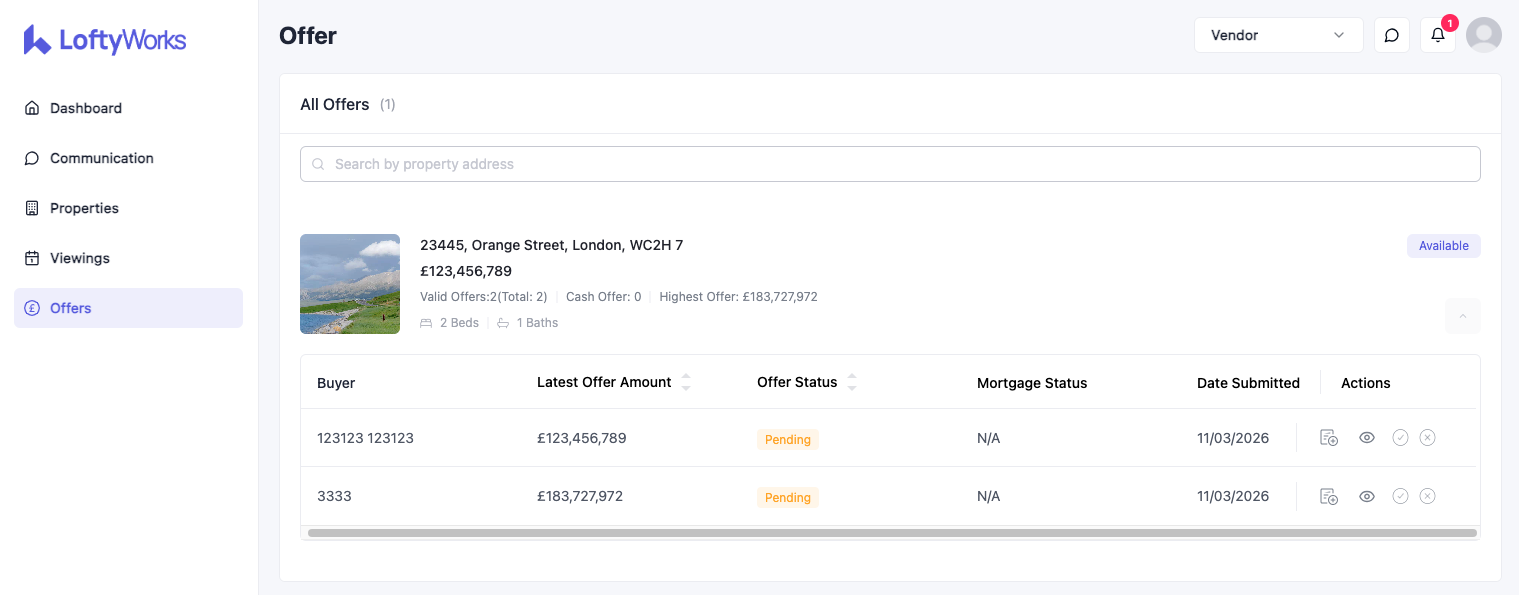Open the notifications bell

(1437, 35)
